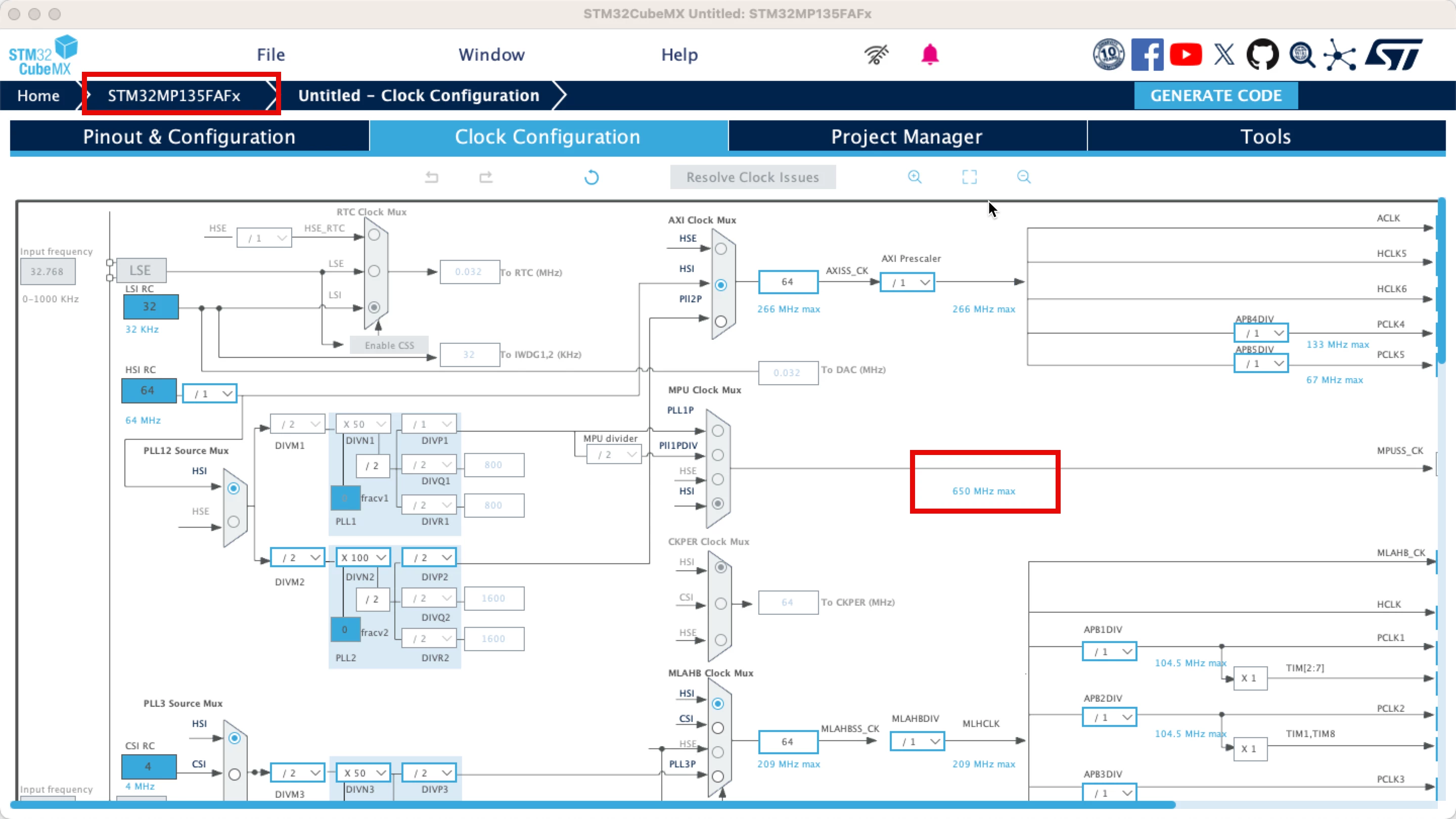This screenshot has width=1456, height=819.
Task: Go to Home breadcrumb
Action: click(38, 96)
